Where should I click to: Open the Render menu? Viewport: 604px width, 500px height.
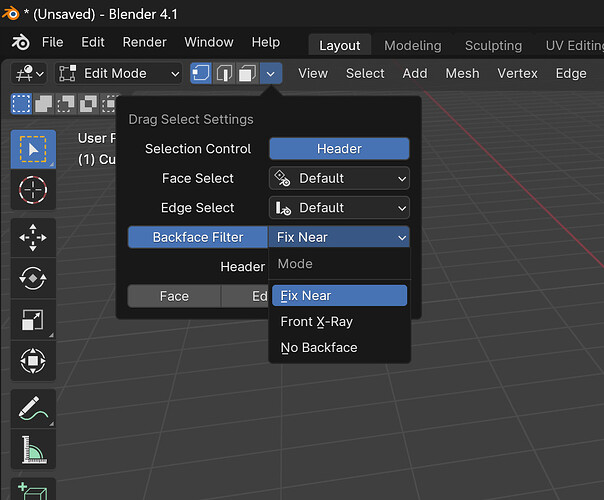pyautogui.click(x=144, y=42)
